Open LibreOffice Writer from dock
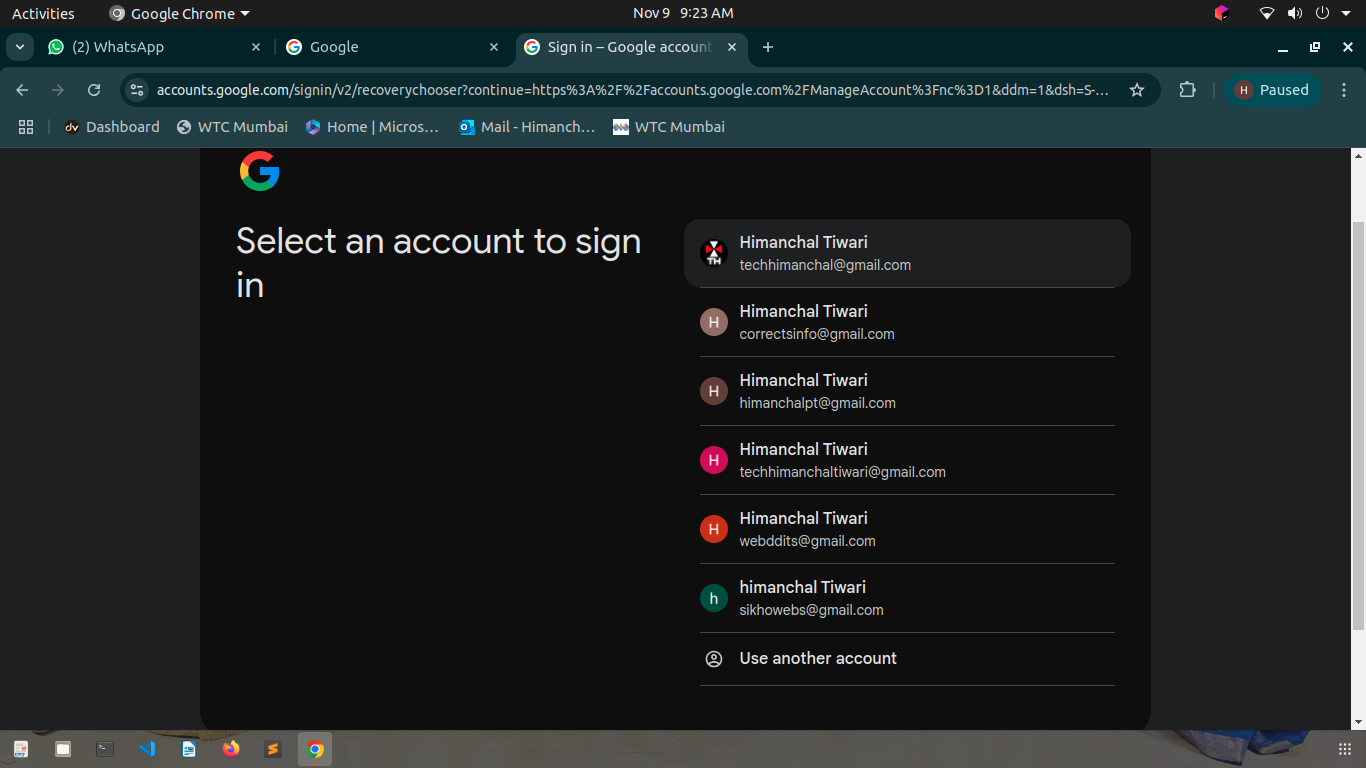 tap(189, 749)
